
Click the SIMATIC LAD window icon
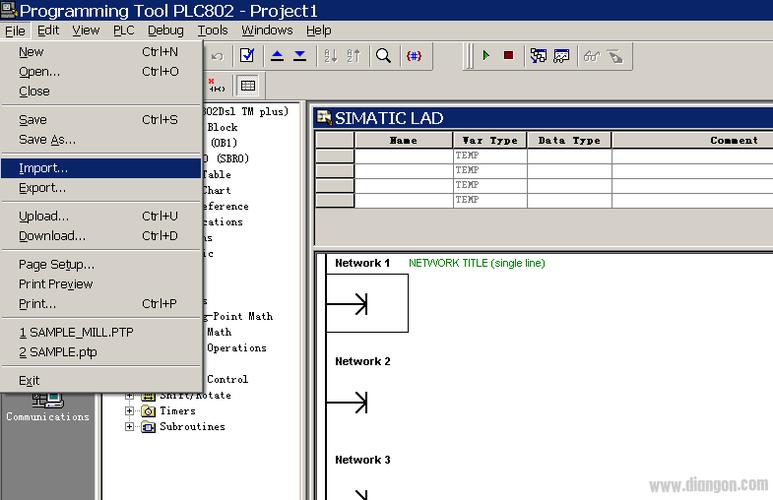324,117
